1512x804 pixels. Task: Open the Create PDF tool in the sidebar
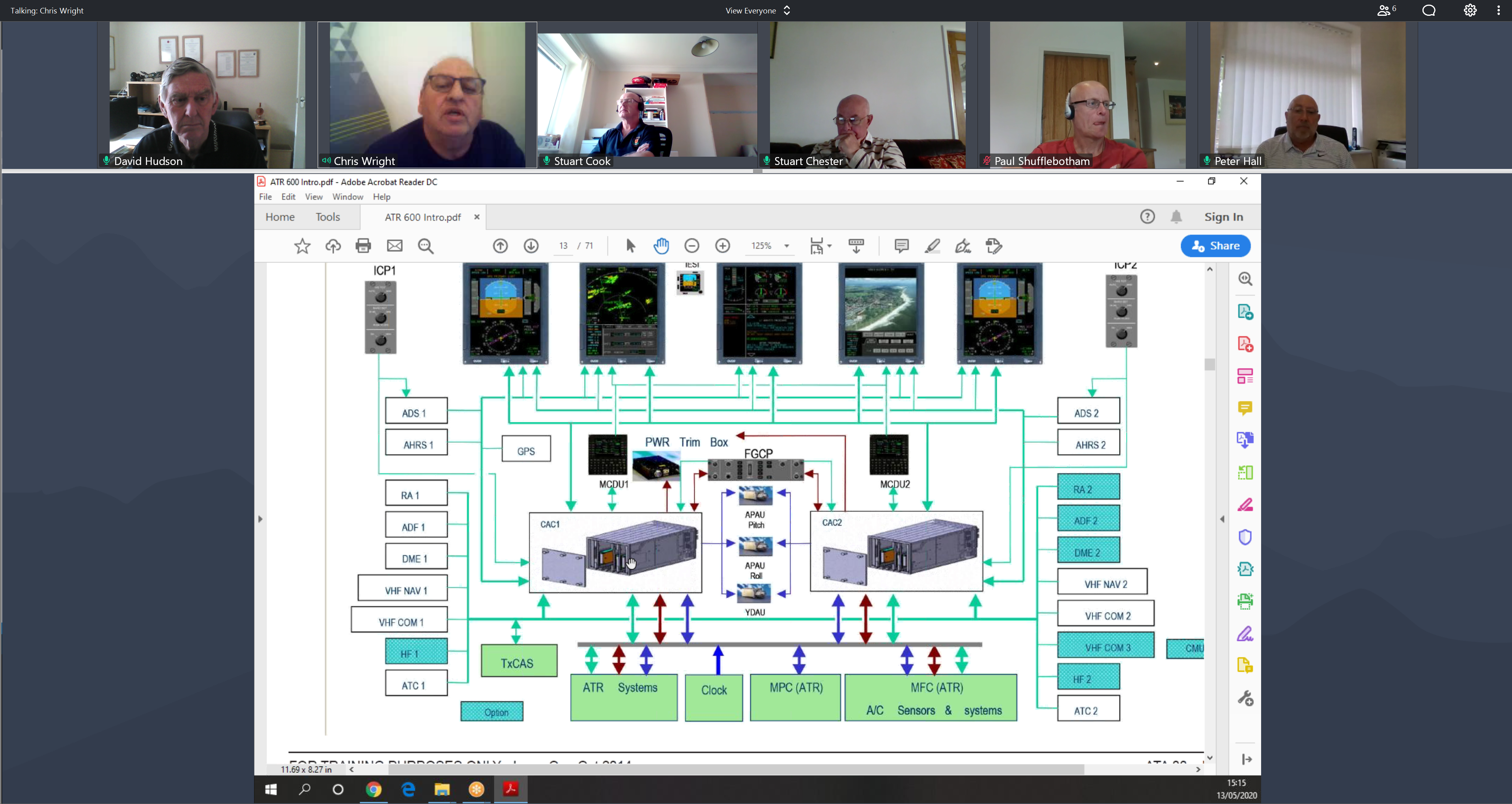1245,344
